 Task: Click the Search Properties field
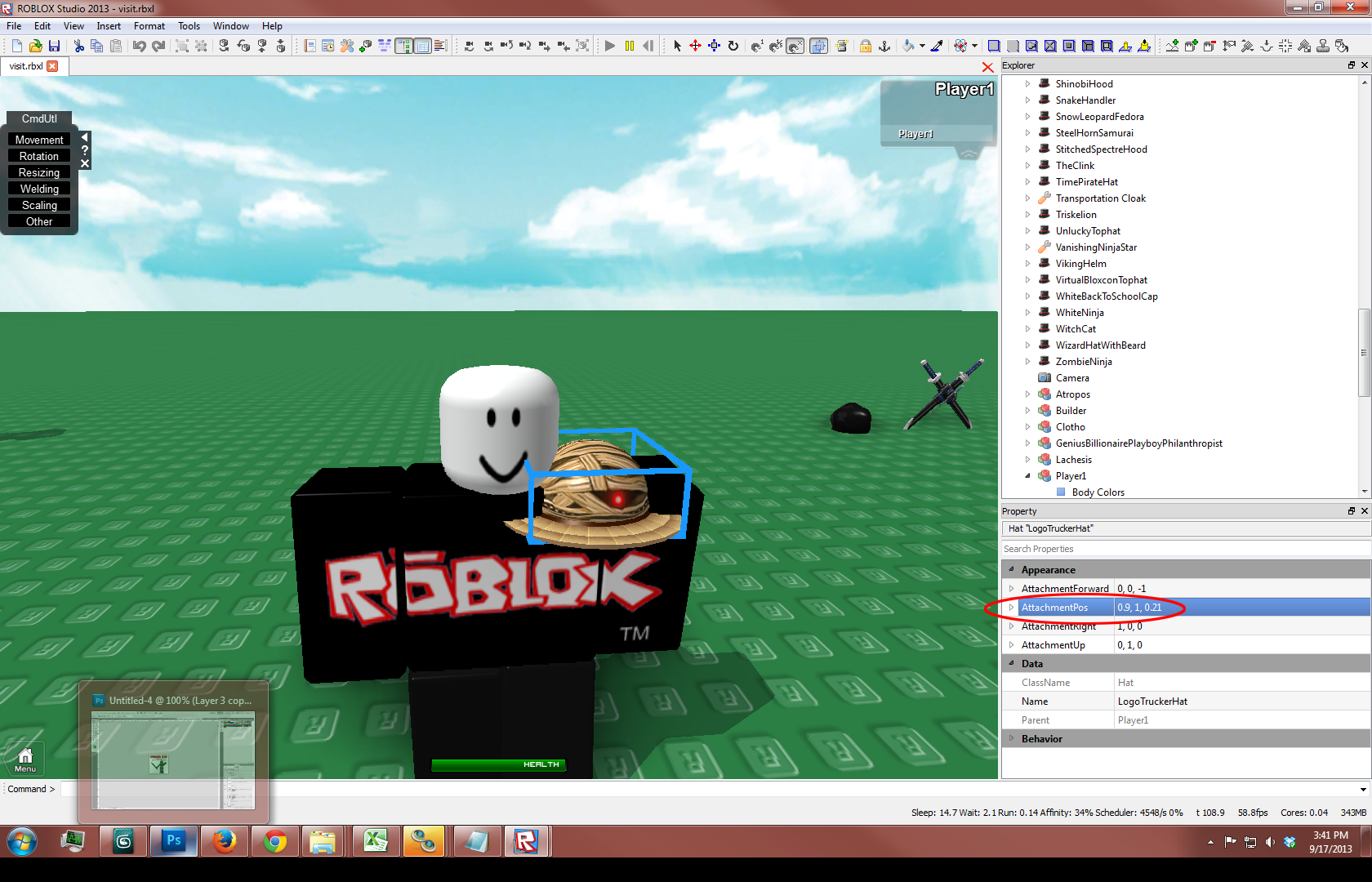[1186, 549]
